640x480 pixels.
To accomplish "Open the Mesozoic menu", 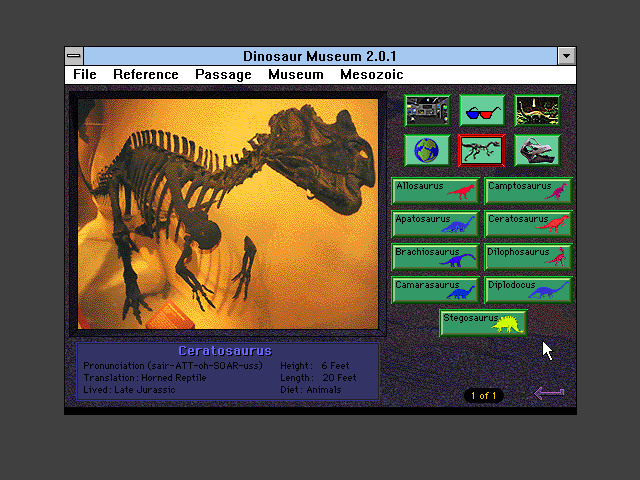I will click(x=371, y=75).
